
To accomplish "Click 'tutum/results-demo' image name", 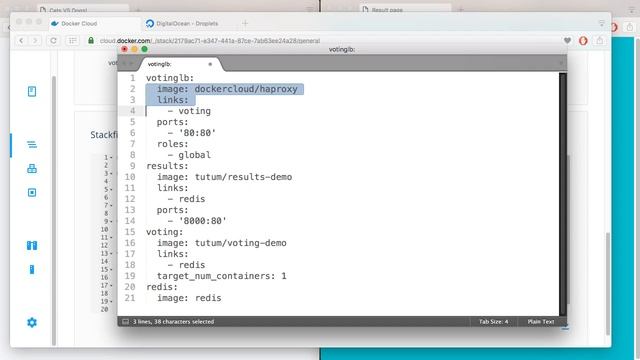I will [x=243, y=177].
